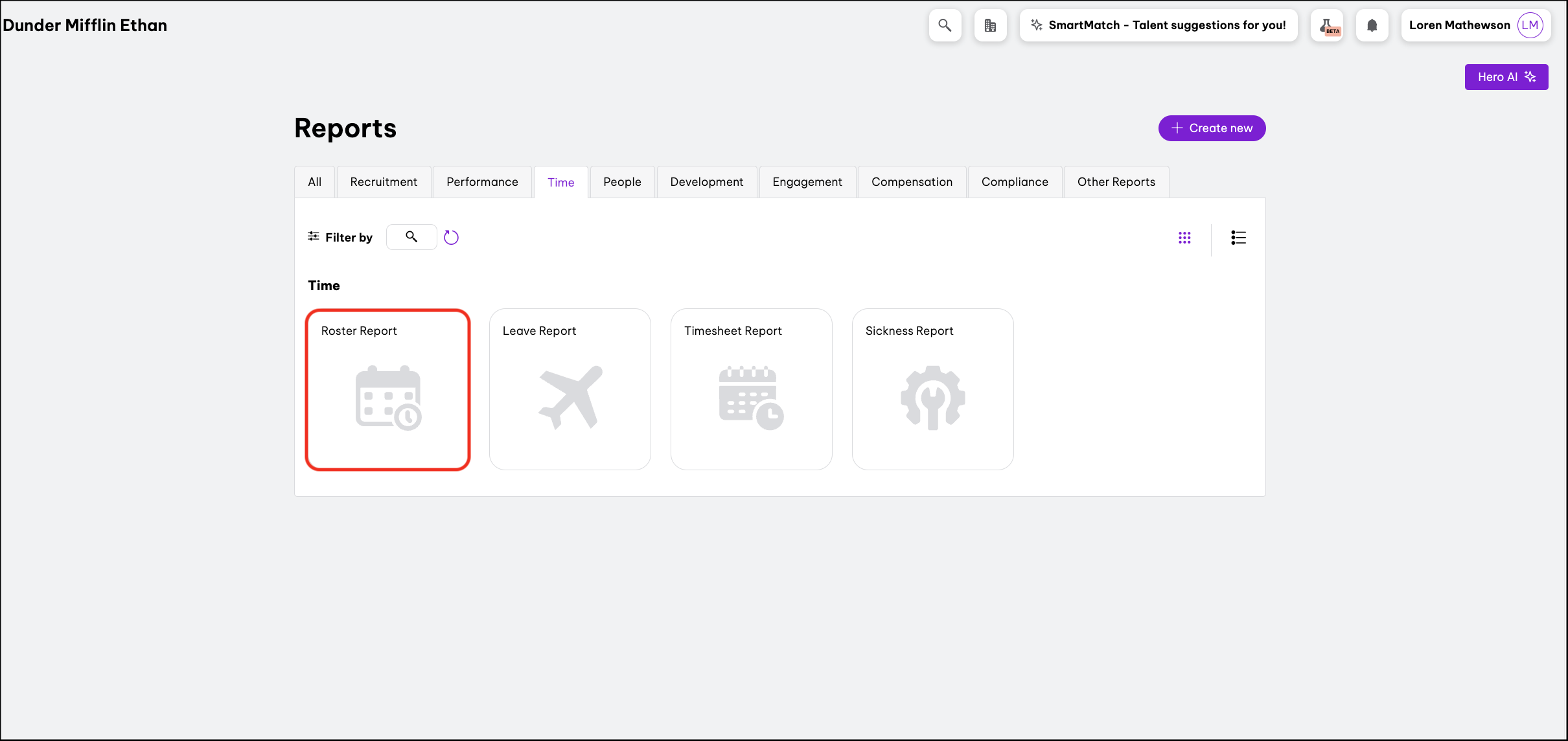Select the Compensation tab

click(912, 182)
